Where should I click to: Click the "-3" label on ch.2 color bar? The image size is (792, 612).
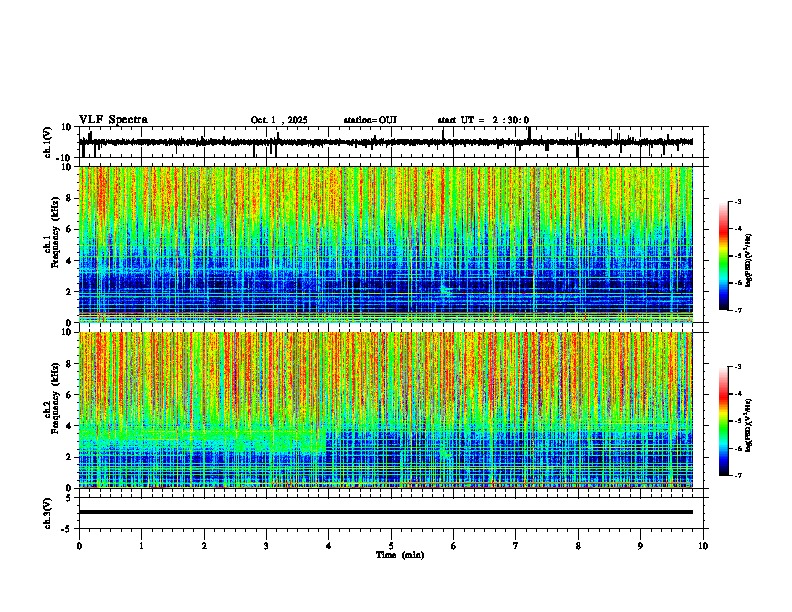pyautogui.click(x=737, y=367)
